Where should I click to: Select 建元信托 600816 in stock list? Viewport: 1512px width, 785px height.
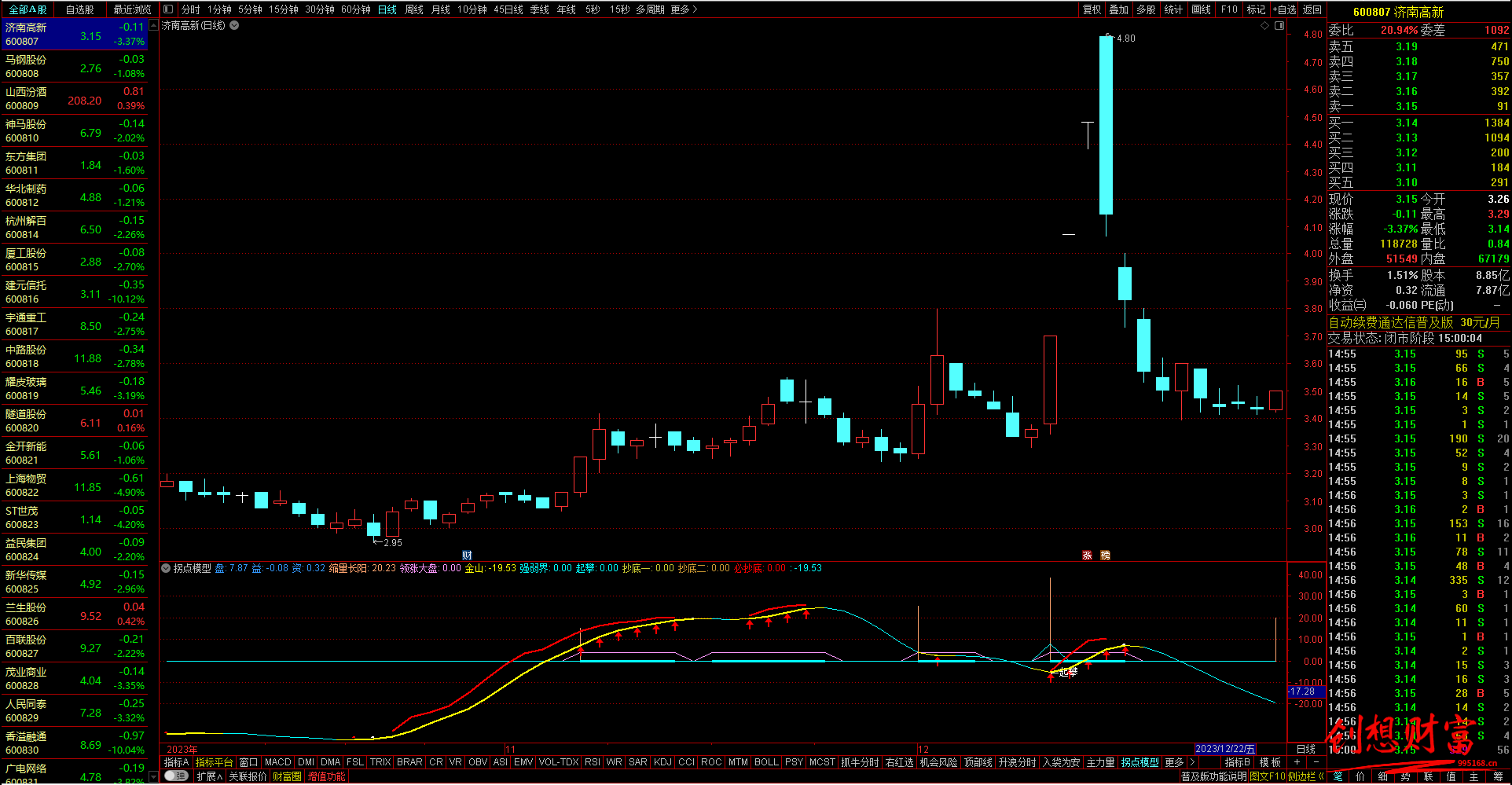click(x=75, y=292)
